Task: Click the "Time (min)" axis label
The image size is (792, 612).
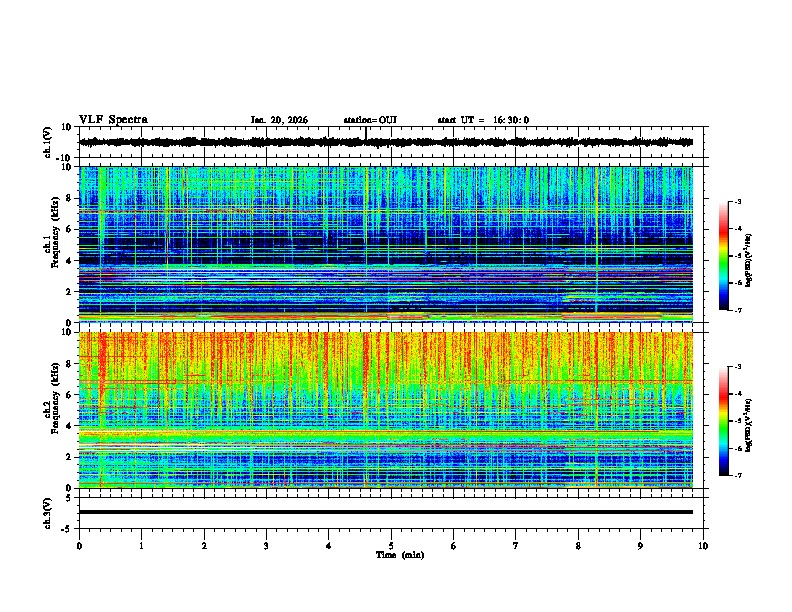Action: [400, 555]
